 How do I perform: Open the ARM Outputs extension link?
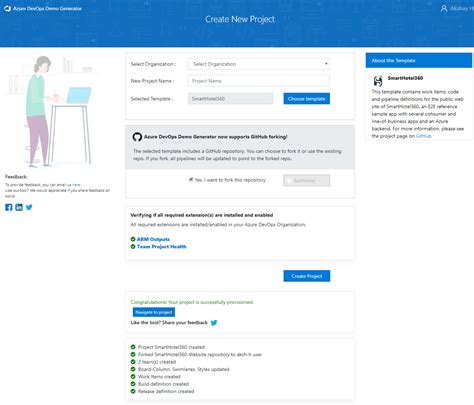point(153,239)
